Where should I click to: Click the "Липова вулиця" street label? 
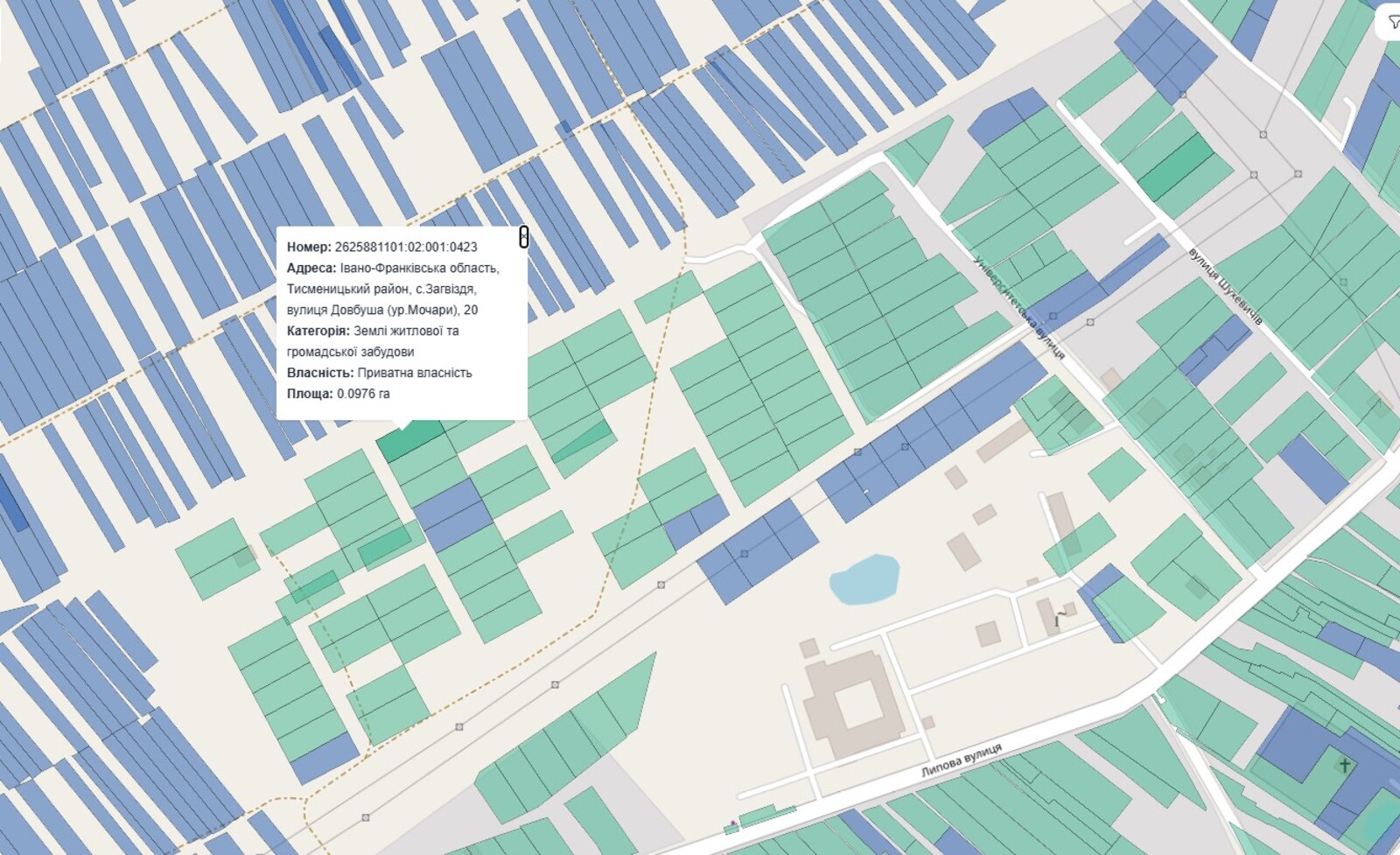(961, 760)
